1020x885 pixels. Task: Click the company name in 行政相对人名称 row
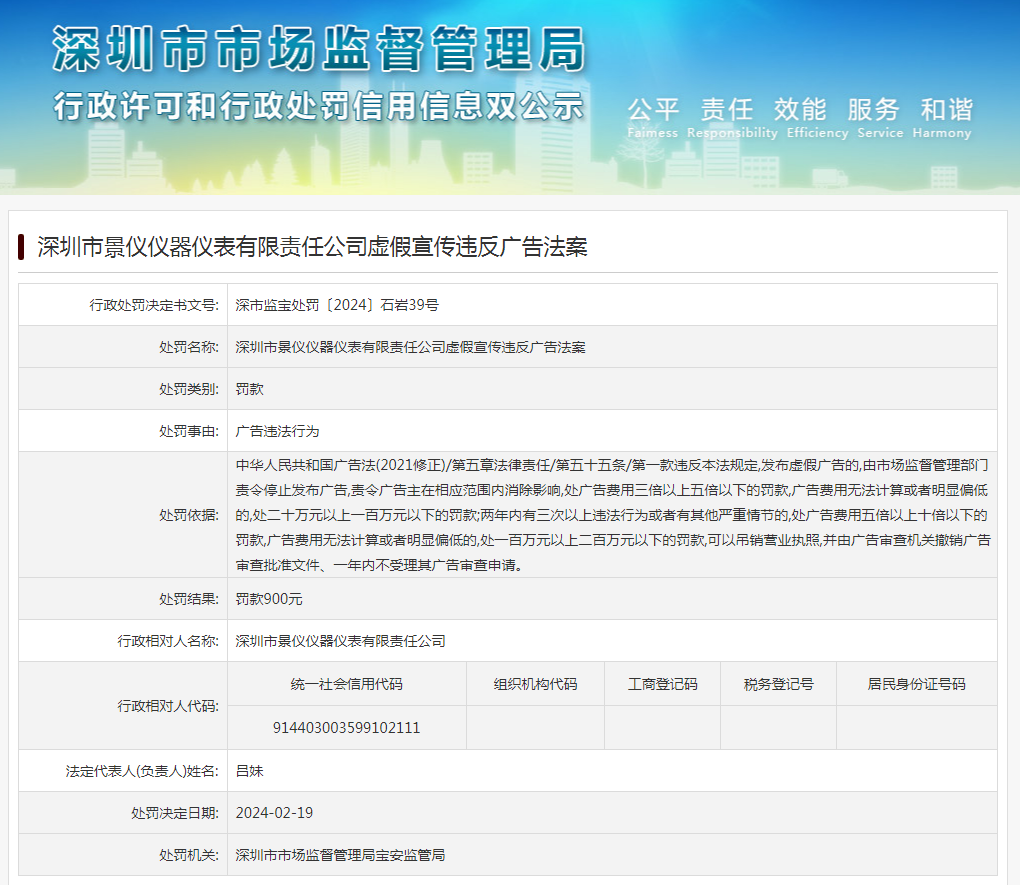coord(340,641)
